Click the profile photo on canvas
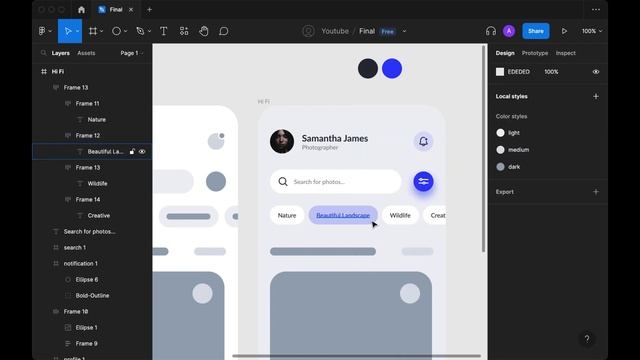Viewport: 640px width, 360px height. pyautogui.click(x=282, y=141)
